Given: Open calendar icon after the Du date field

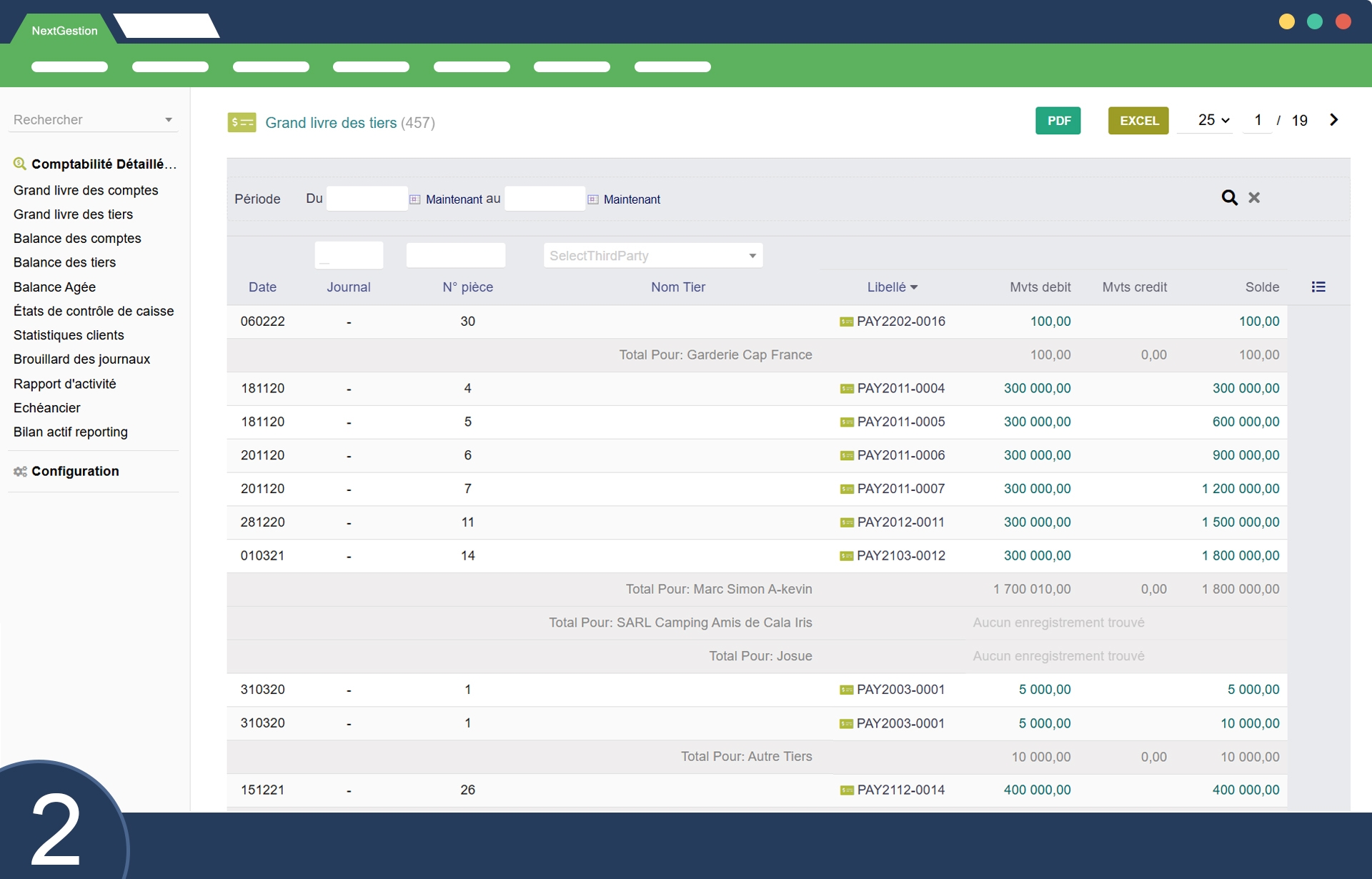Looking at the screenshot, I should (x=414, y=199).
